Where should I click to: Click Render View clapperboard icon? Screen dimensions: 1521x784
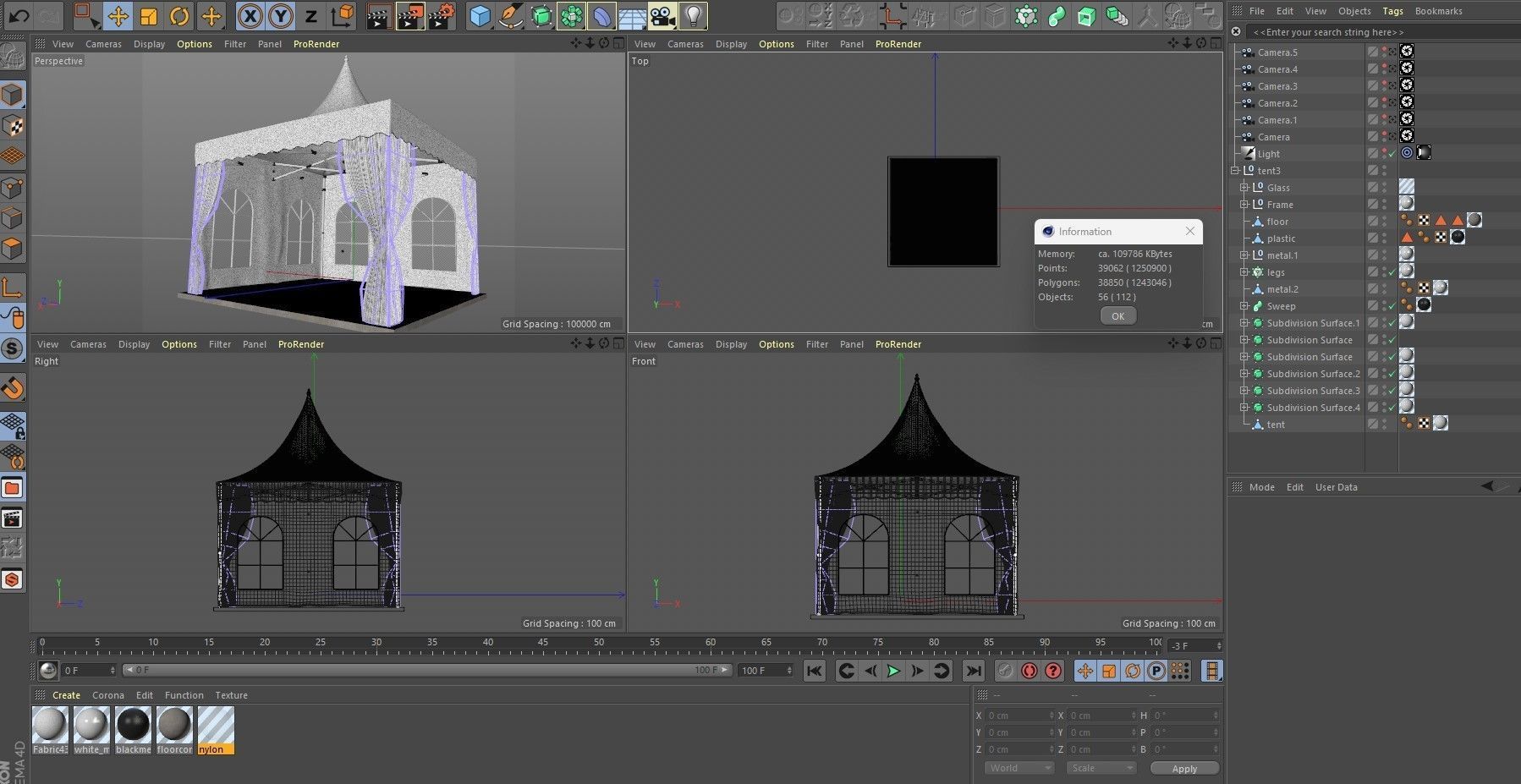378,16
